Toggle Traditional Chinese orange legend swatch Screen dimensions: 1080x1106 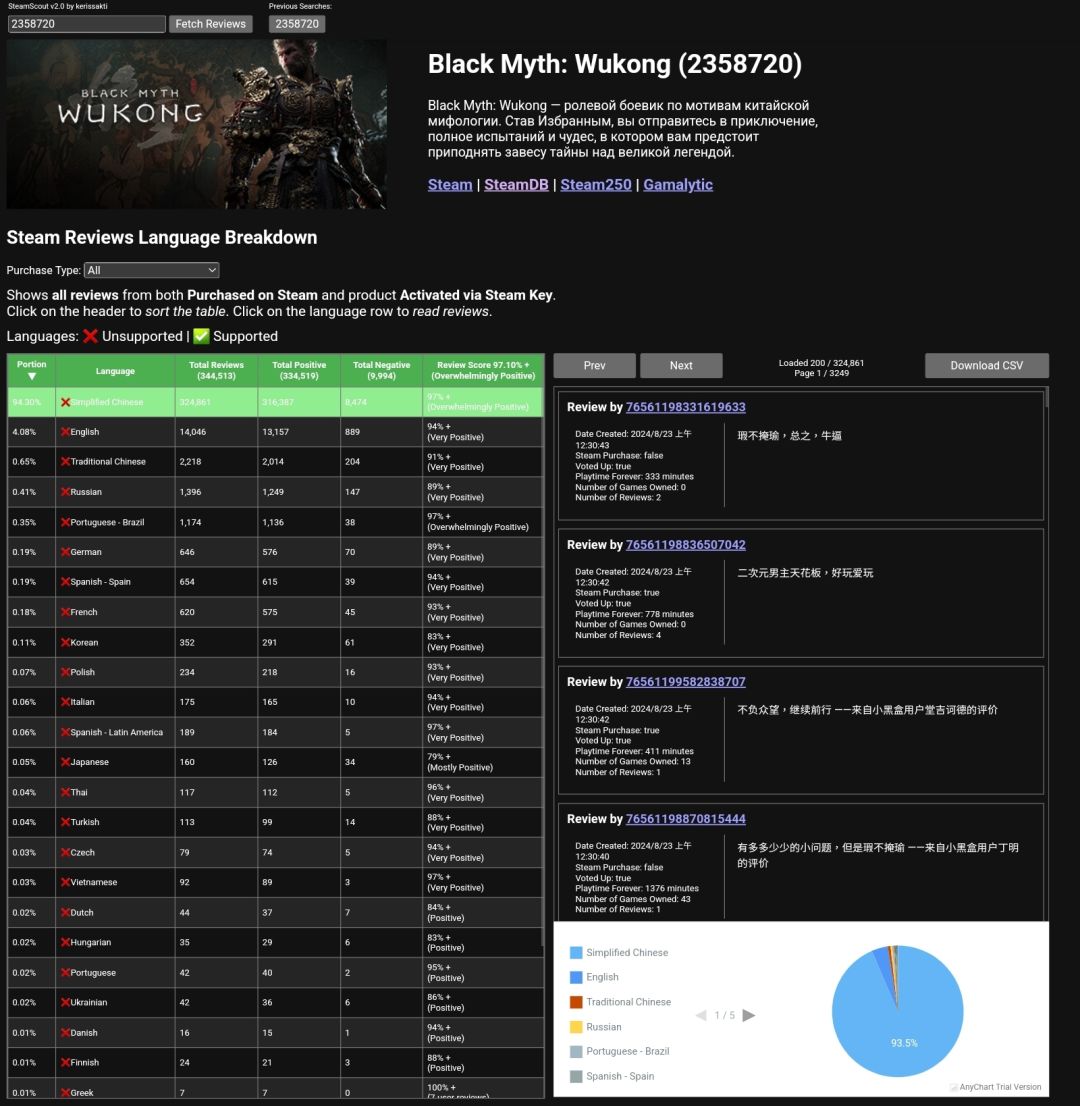[576, 1002]
